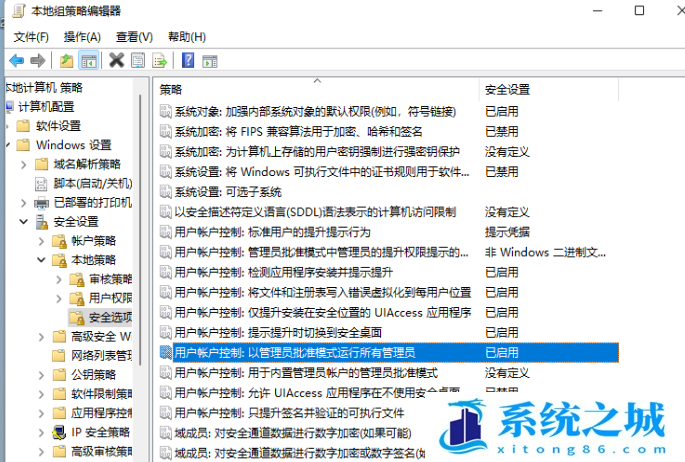Click the Export list toolbar icon
Viewport: 685px width, 462px height.
[x=159, y=60]
